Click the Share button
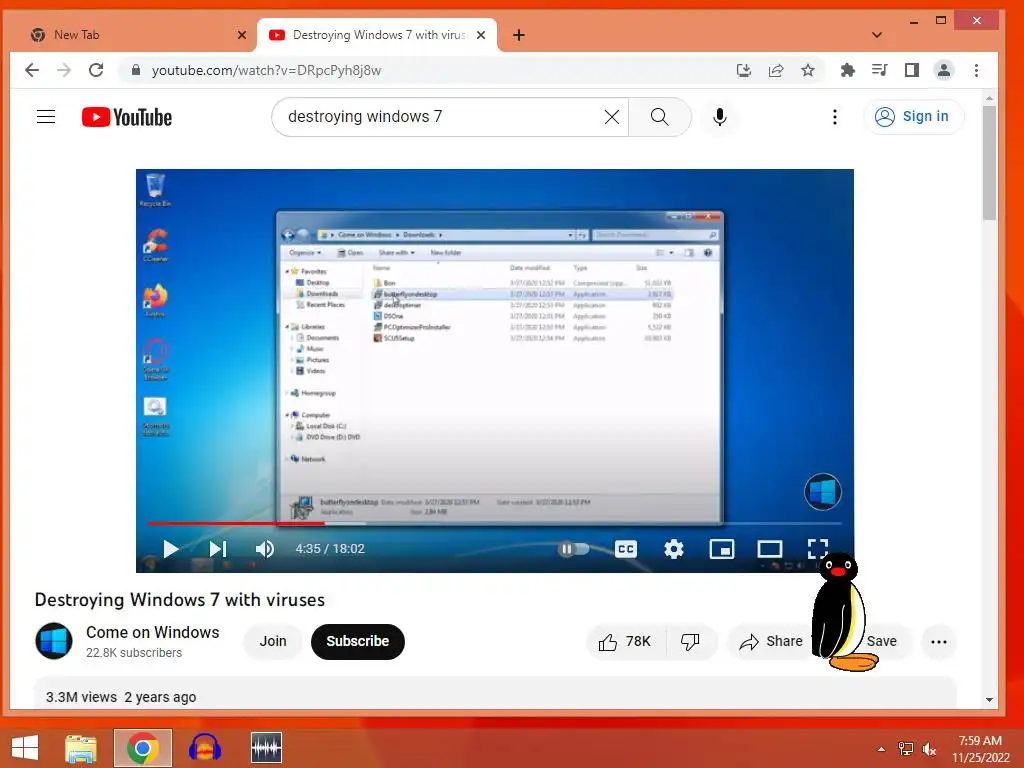This screenshot has height=768, width=1024. pyautogui.click(x=771, y=641)
